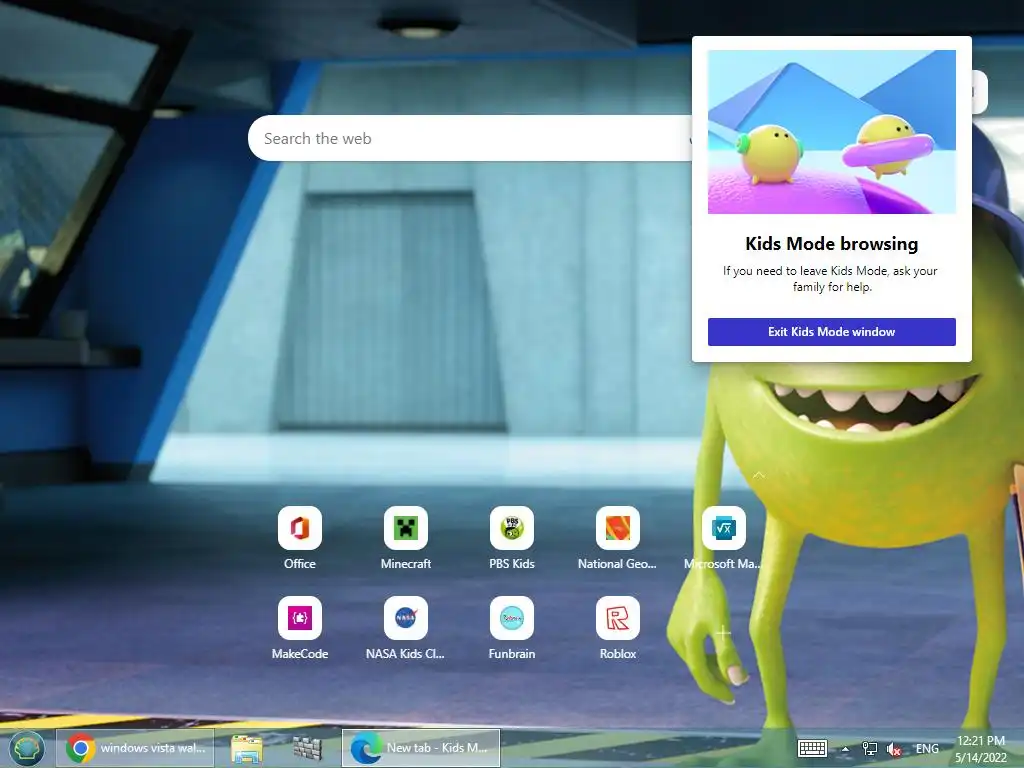
Task: Show hidden system tray icons
Action: tap(845, 749)
